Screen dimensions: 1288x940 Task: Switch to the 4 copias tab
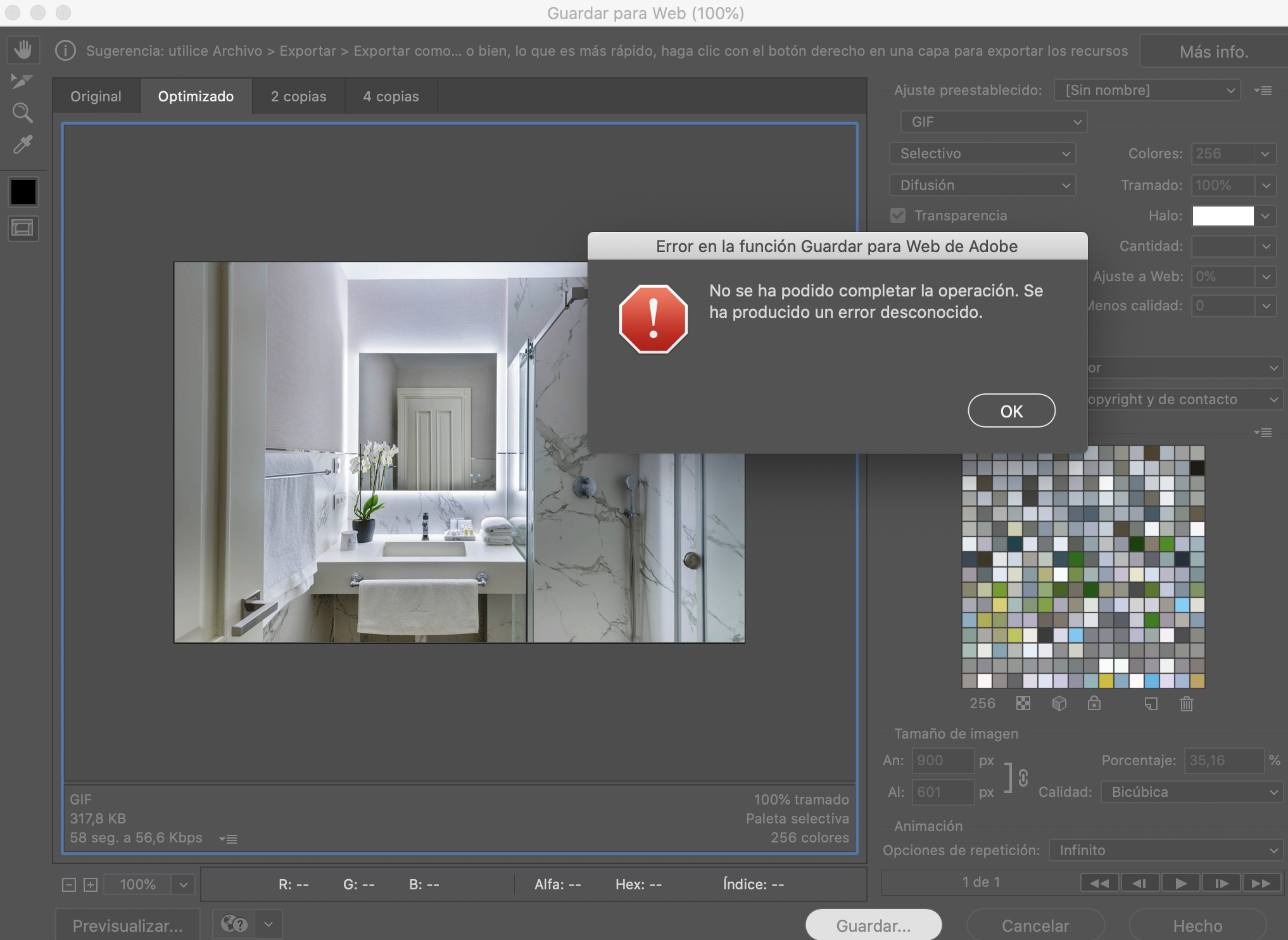click(x=391, y=96)
